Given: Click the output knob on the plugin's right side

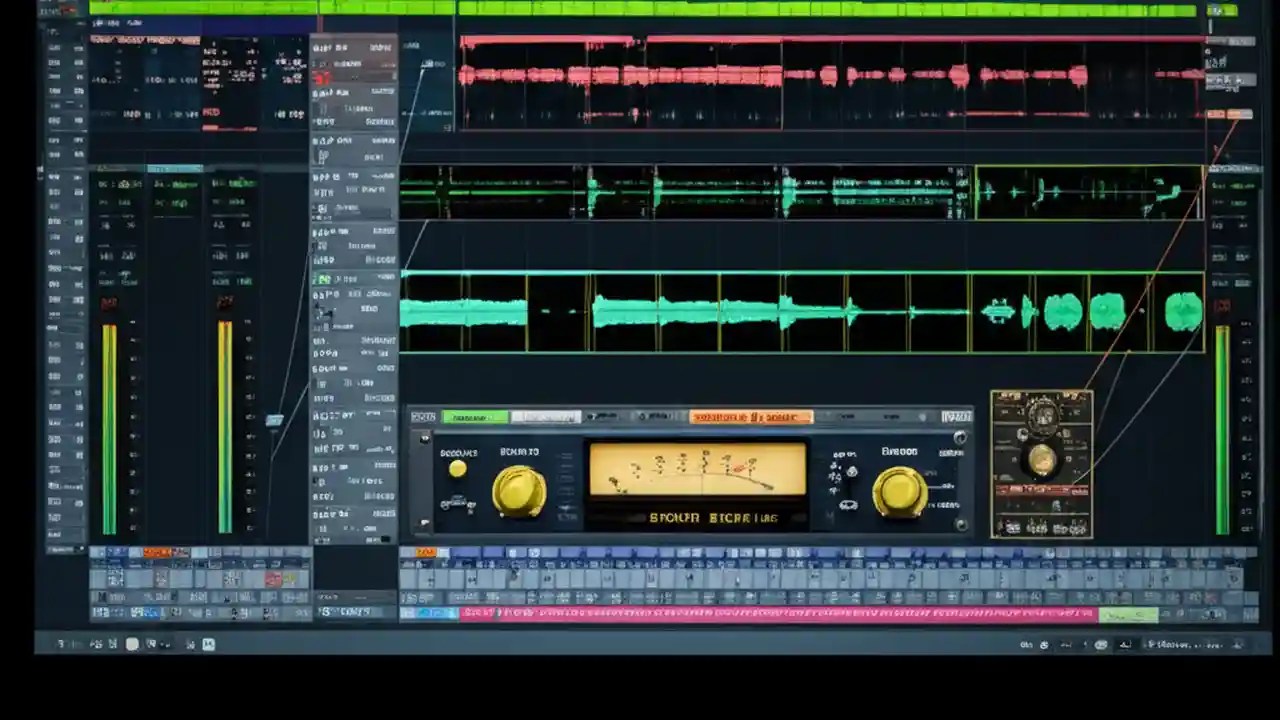Looking at the screenshot, I should pos(898,490).
